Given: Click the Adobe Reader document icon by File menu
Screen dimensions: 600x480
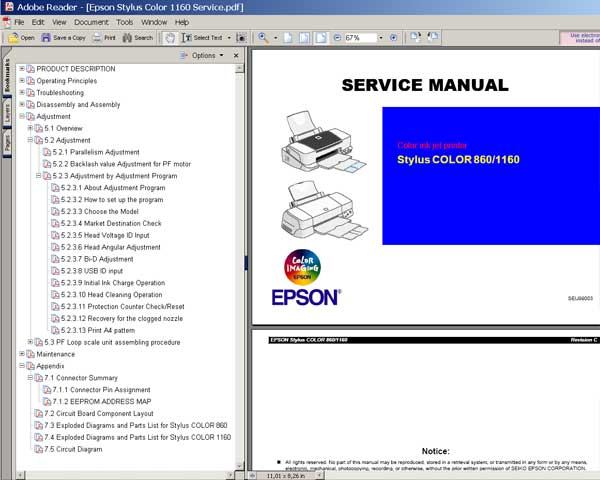Looking at the screenshot, I should click(x=7, y=22).
